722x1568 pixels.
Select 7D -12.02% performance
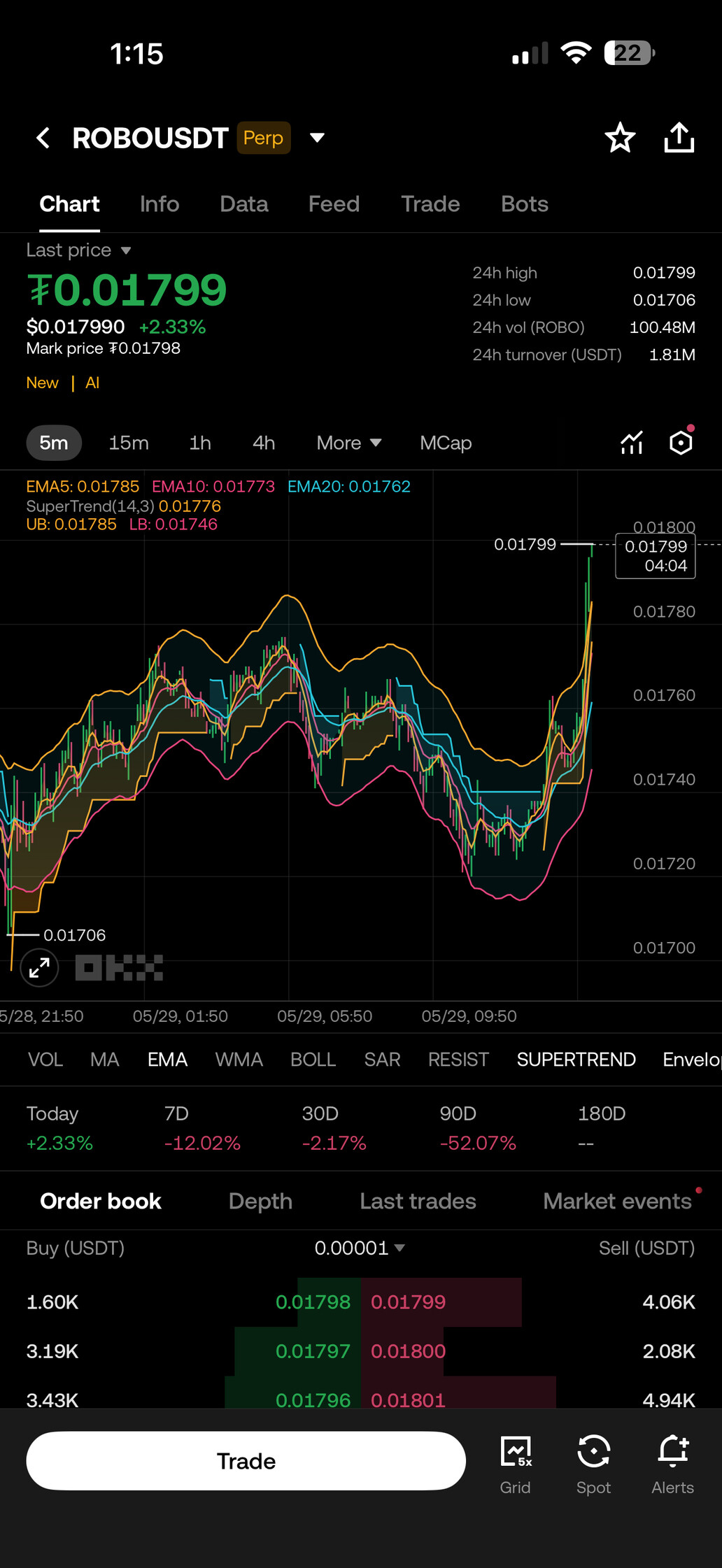[x=202, y=1128]
